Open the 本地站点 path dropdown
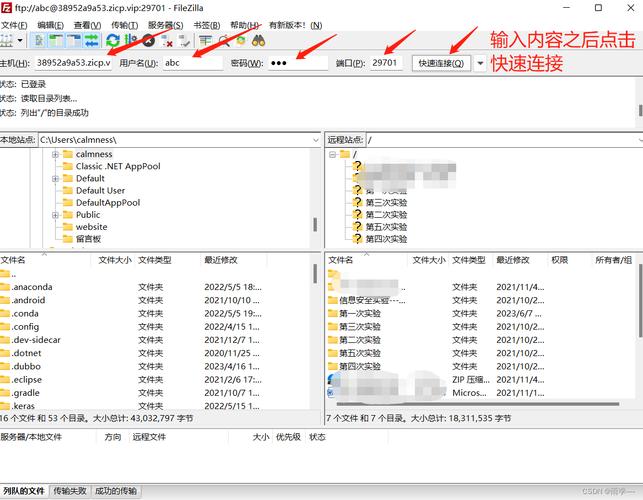Screen dimensions: 643x500 [315, 140]
